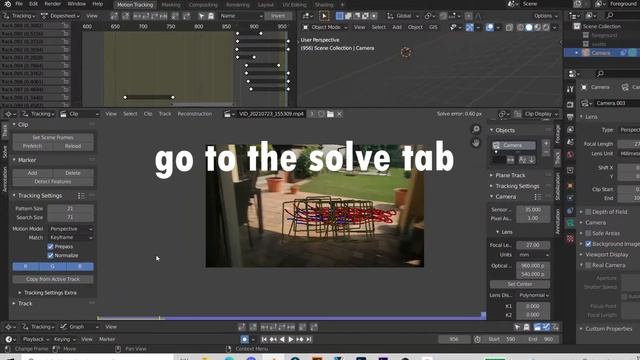Select the Tool properties tab icon
The height and width of the screenshot is (360, 640).
pyautogui.click(x=570, y=89)
